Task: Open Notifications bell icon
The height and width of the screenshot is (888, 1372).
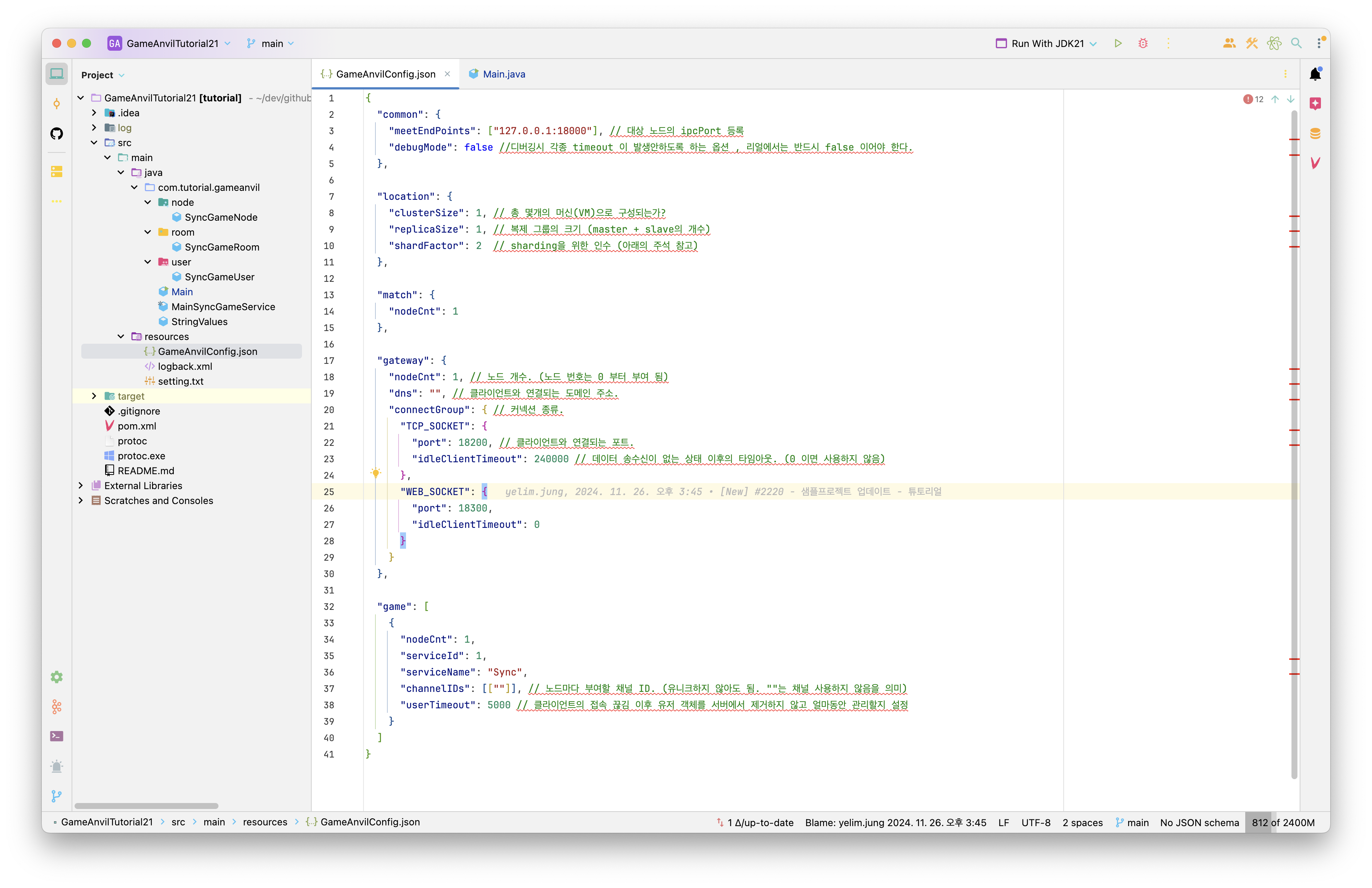Action: (1315, 74)
